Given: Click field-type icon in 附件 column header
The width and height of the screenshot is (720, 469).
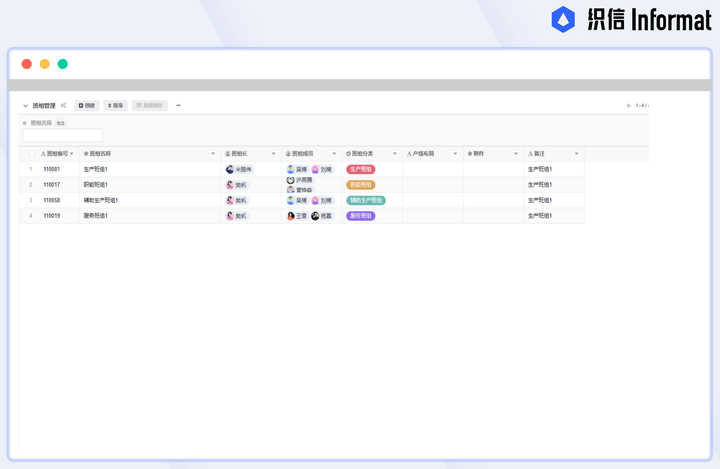Looking at the screenshot, I should 470,154.
